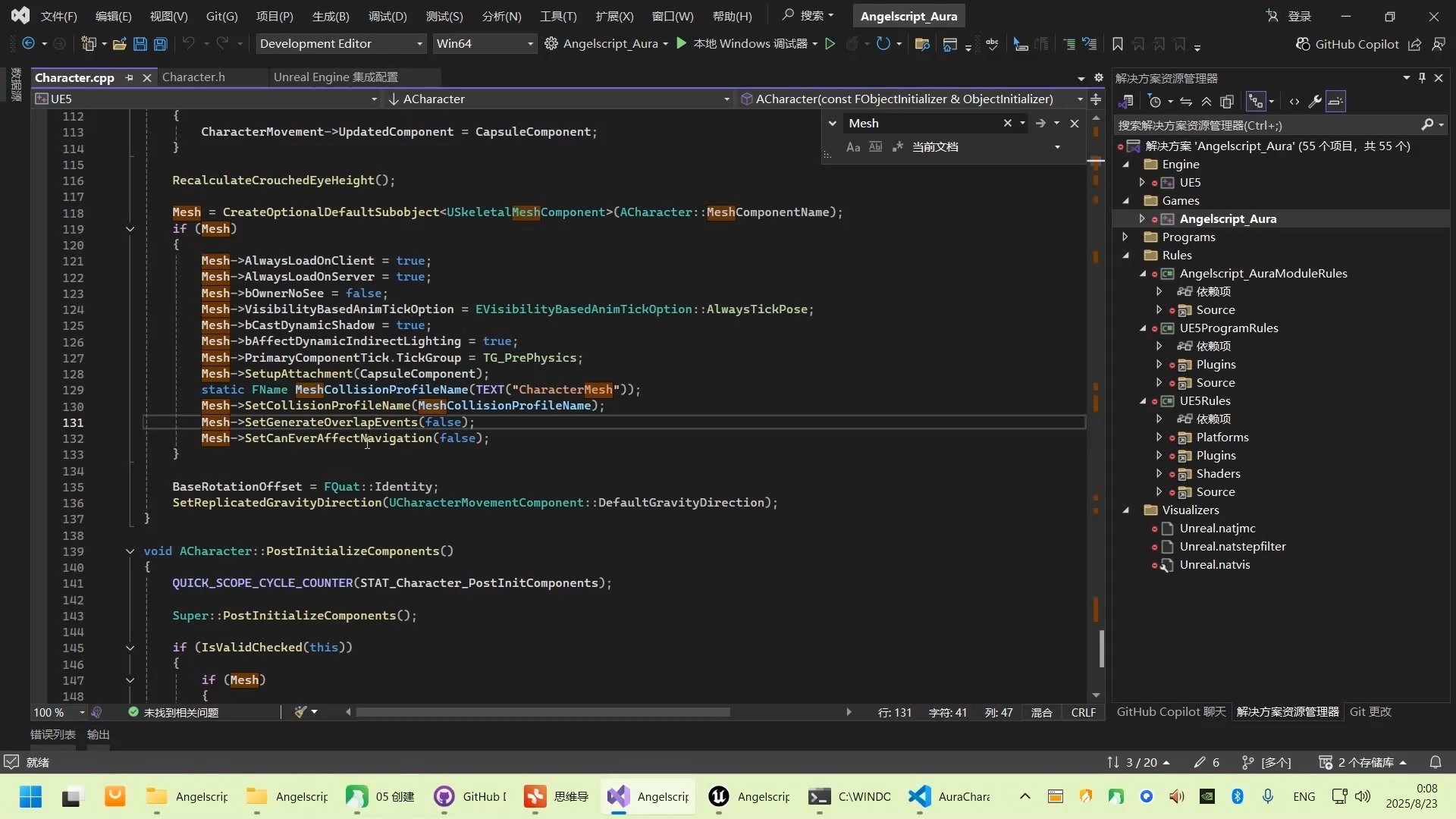Open GitHub Copilot button
This screenshot has width=1456, height=819.
point(1347,44)
